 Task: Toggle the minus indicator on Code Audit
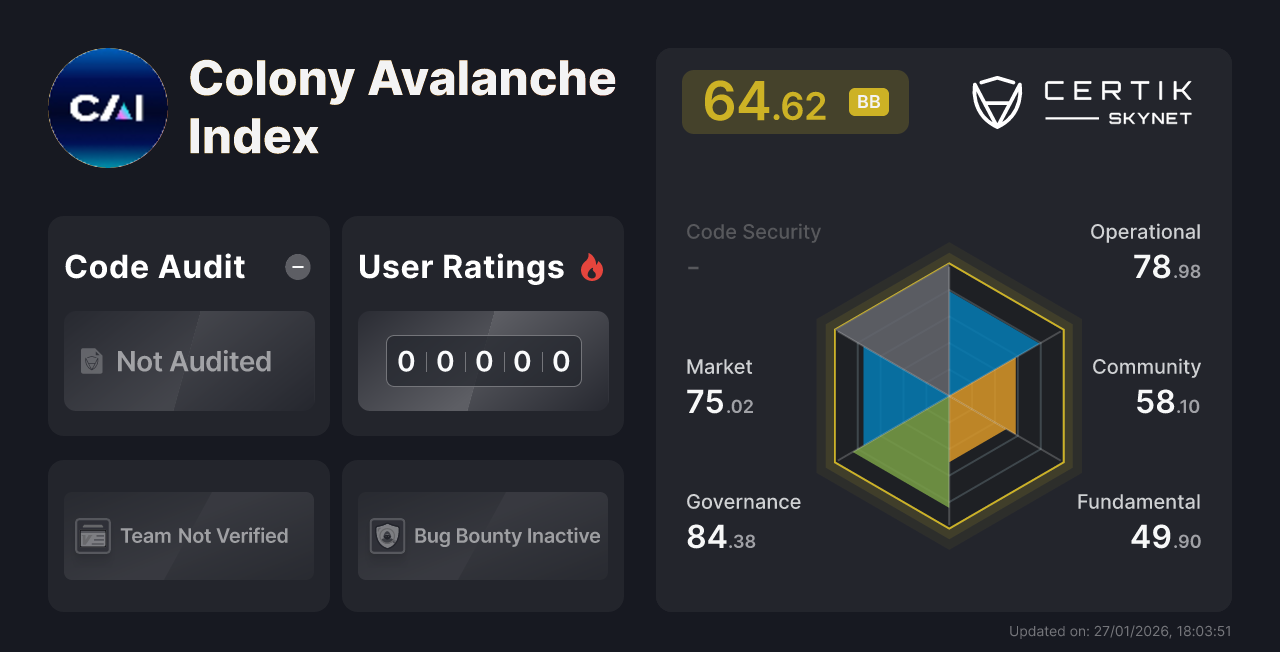click(297, 267)
